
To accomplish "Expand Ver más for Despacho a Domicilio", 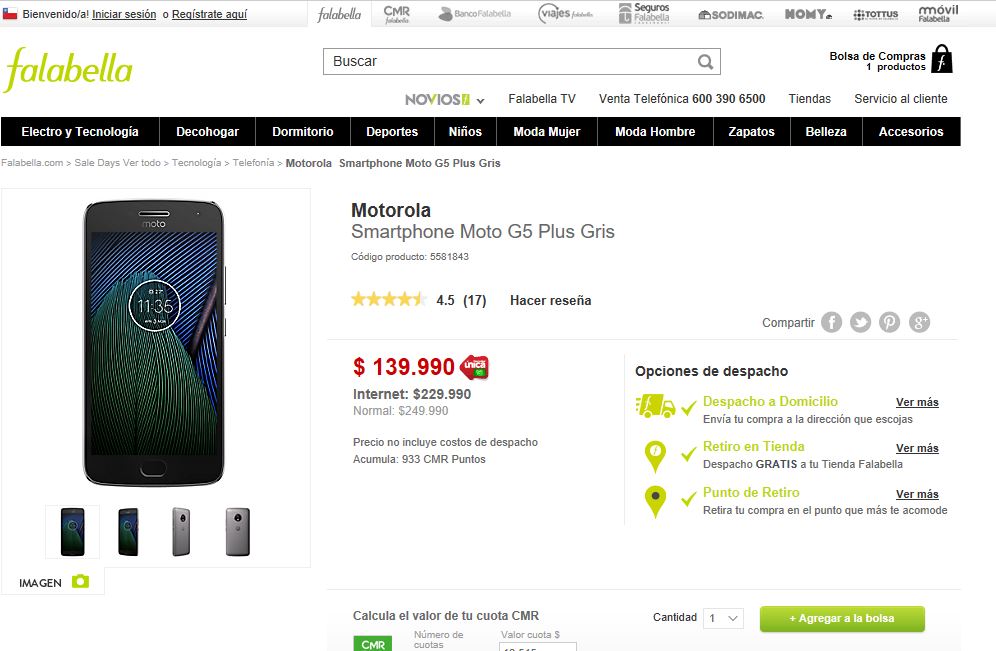I will (917, 402).
